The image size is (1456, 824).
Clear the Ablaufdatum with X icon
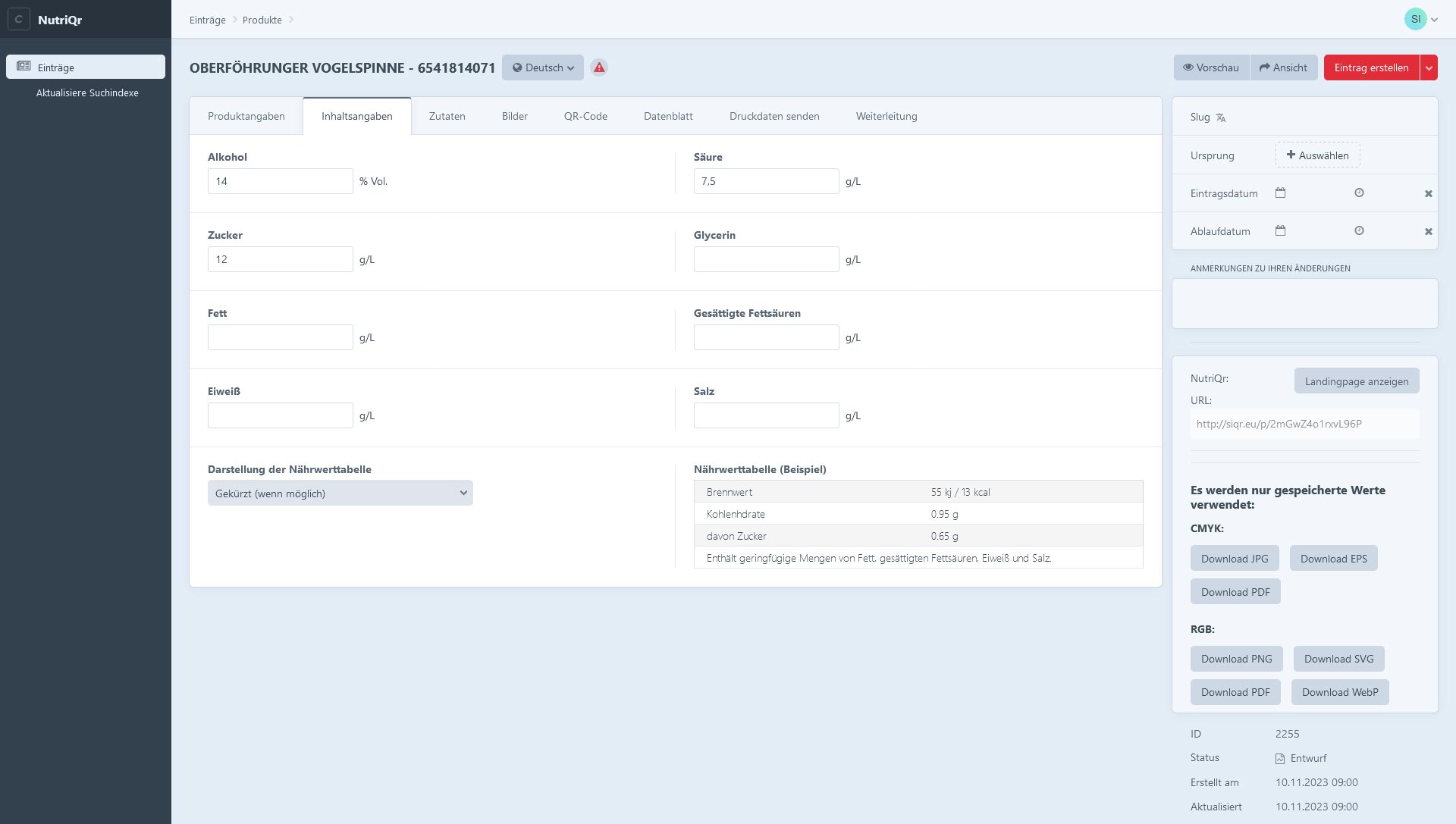pos(1428,232)
